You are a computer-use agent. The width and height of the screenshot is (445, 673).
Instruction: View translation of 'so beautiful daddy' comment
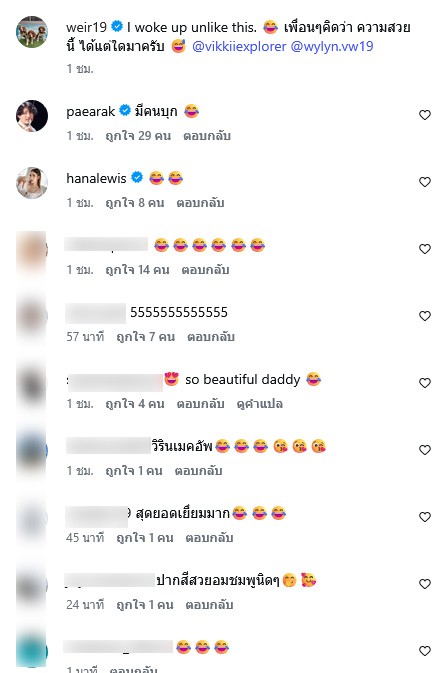coord(260,404)
